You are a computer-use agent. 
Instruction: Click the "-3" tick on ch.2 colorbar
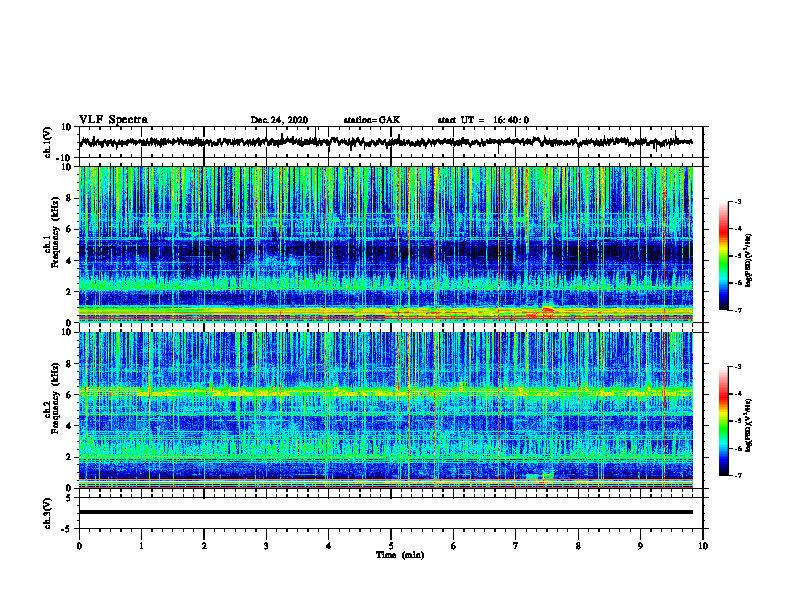click(737, 367)
